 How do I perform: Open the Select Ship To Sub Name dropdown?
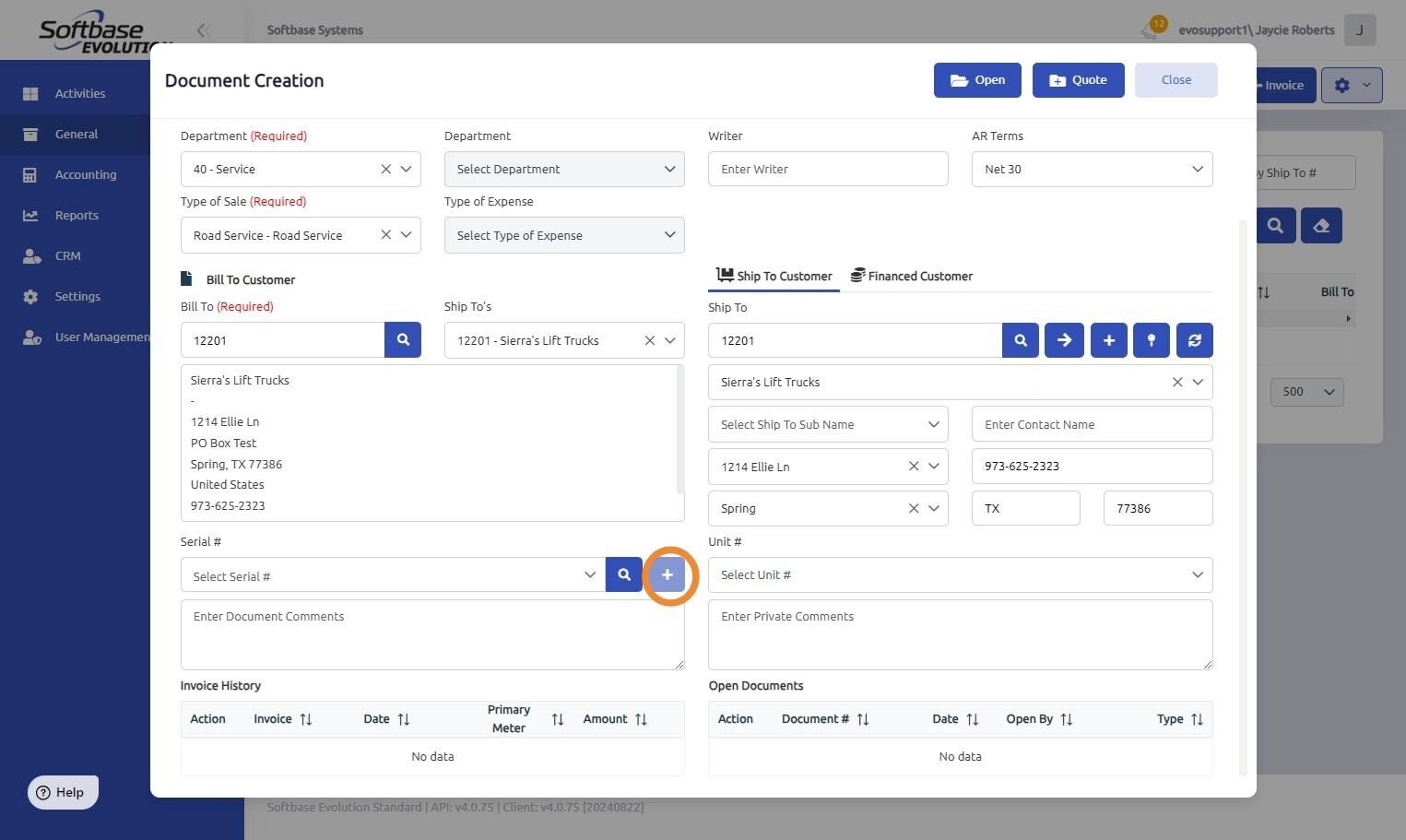point(828,424)
